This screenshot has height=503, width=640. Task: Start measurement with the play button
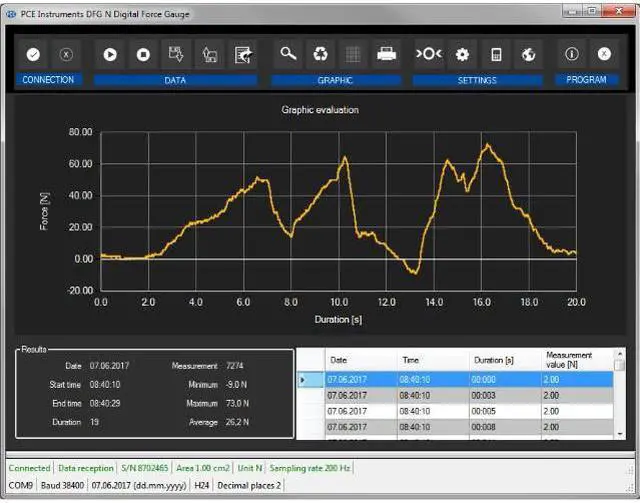(x=110, y=55)
